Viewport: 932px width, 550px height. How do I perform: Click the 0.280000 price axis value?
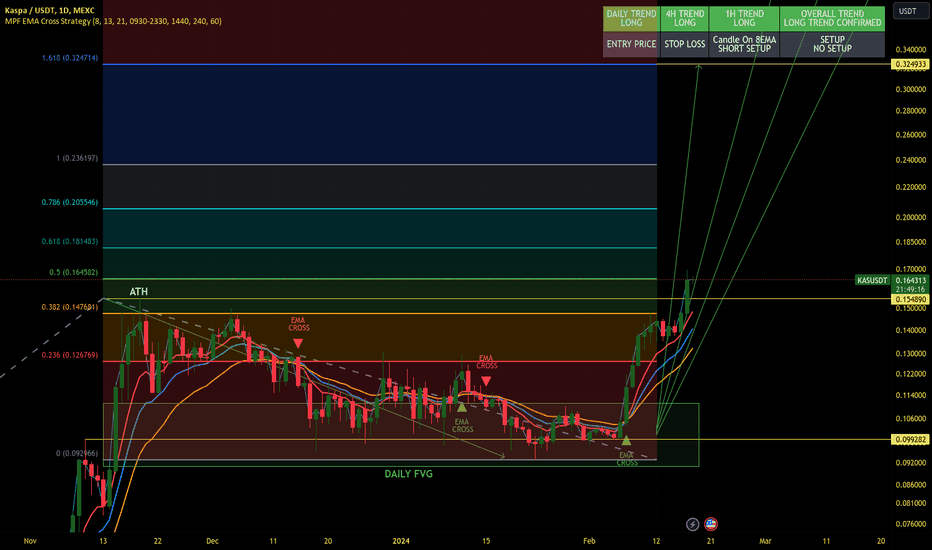(911, 111)
